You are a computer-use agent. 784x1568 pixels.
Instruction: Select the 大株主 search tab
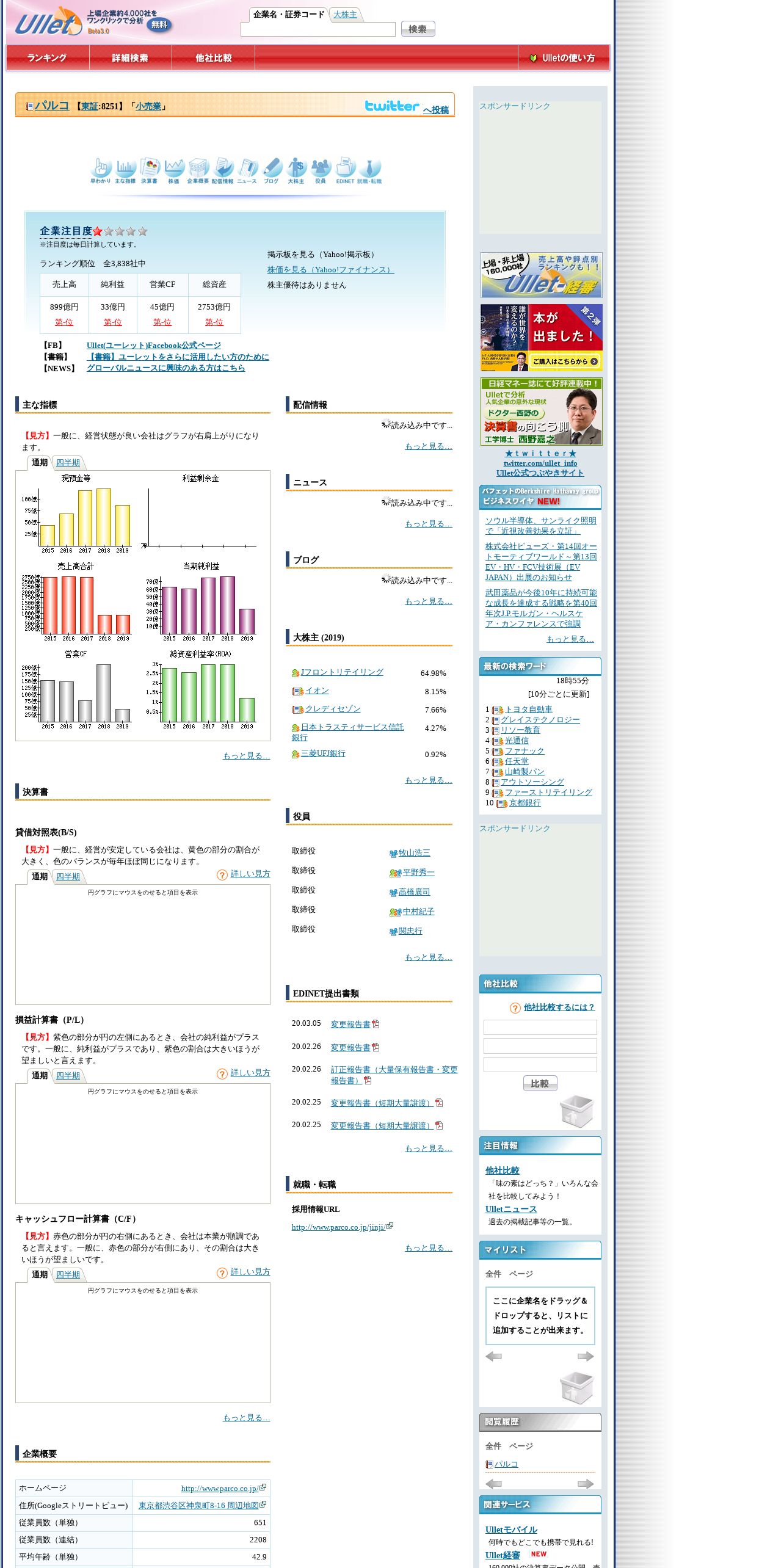point(345,15)
